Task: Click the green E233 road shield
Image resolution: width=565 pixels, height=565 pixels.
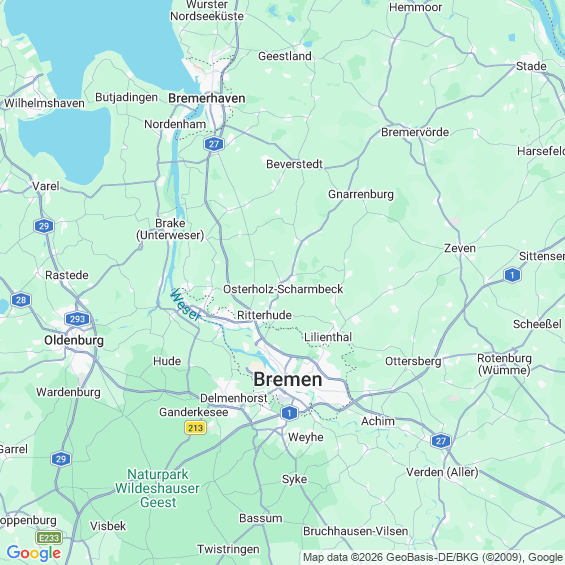Action: tap(49, 538)
